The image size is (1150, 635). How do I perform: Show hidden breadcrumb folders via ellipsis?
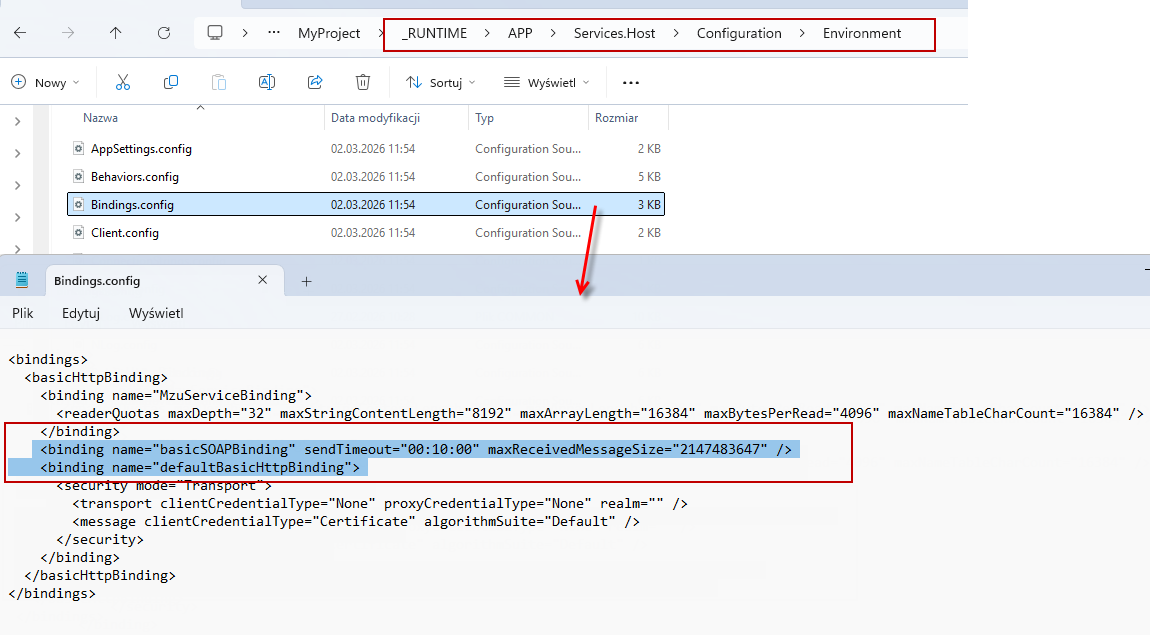coord(274,33)
